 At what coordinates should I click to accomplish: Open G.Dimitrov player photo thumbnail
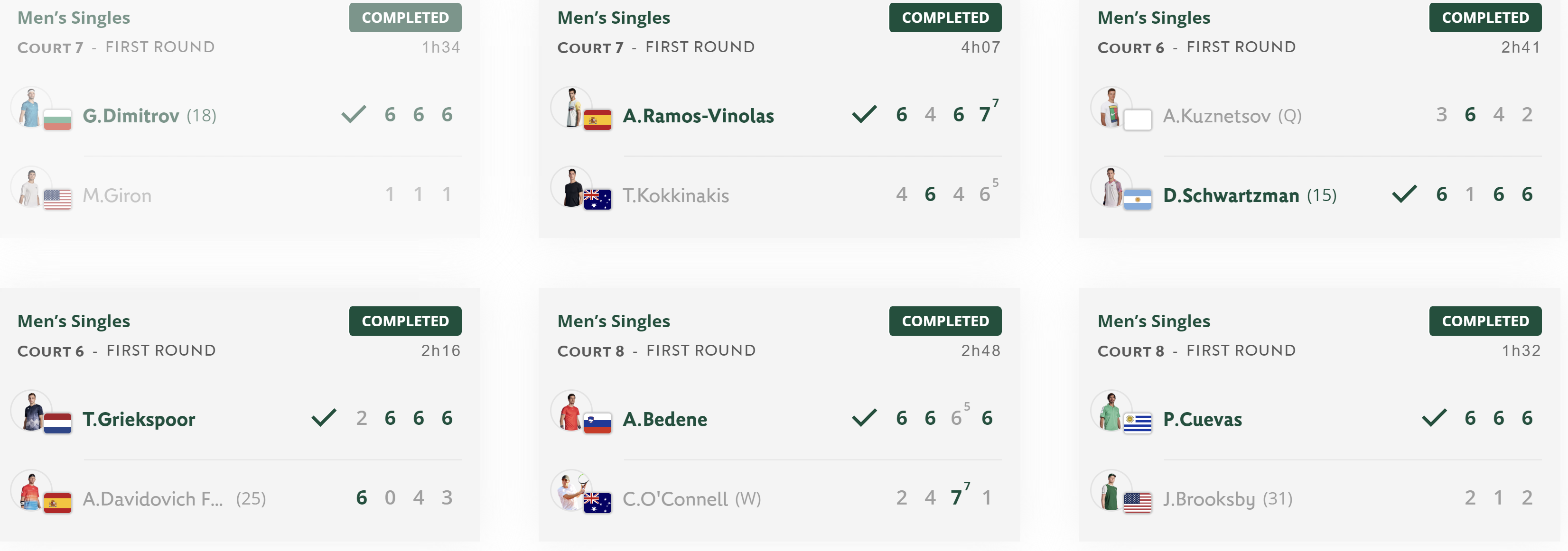click(31, 108)
